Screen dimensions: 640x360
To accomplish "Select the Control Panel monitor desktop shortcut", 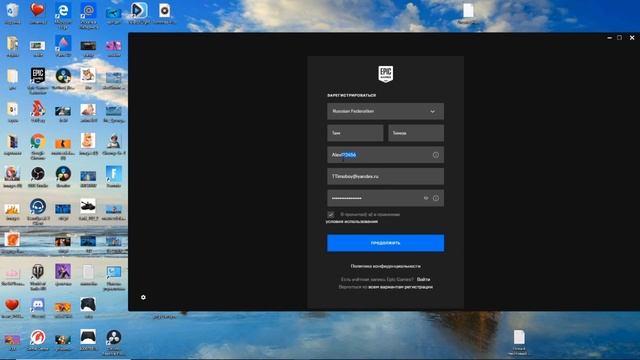I will 113,277.
